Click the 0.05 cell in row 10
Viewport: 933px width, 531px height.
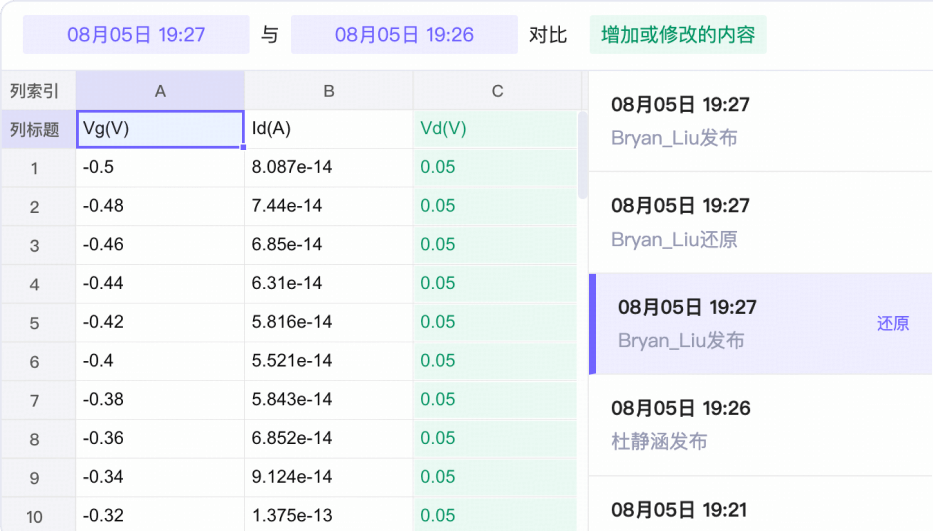coord(495,515)
